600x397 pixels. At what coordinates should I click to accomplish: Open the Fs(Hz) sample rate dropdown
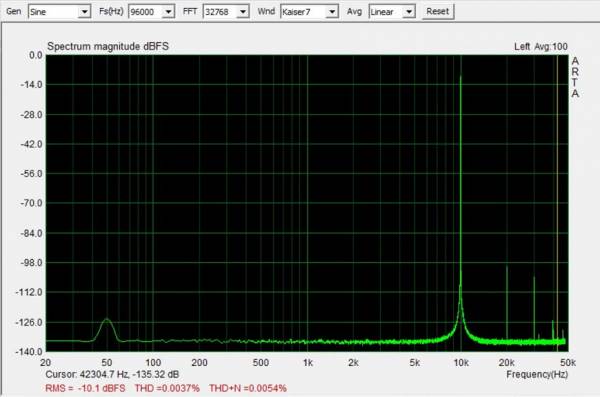[x=152, y=12]
